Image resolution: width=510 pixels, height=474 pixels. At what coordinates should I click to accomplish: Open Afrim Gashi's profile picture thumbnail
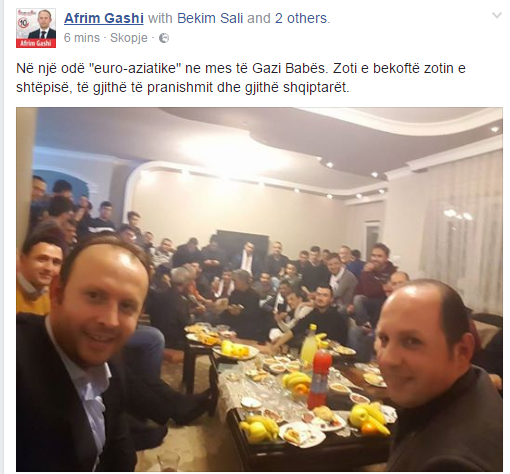36,28
